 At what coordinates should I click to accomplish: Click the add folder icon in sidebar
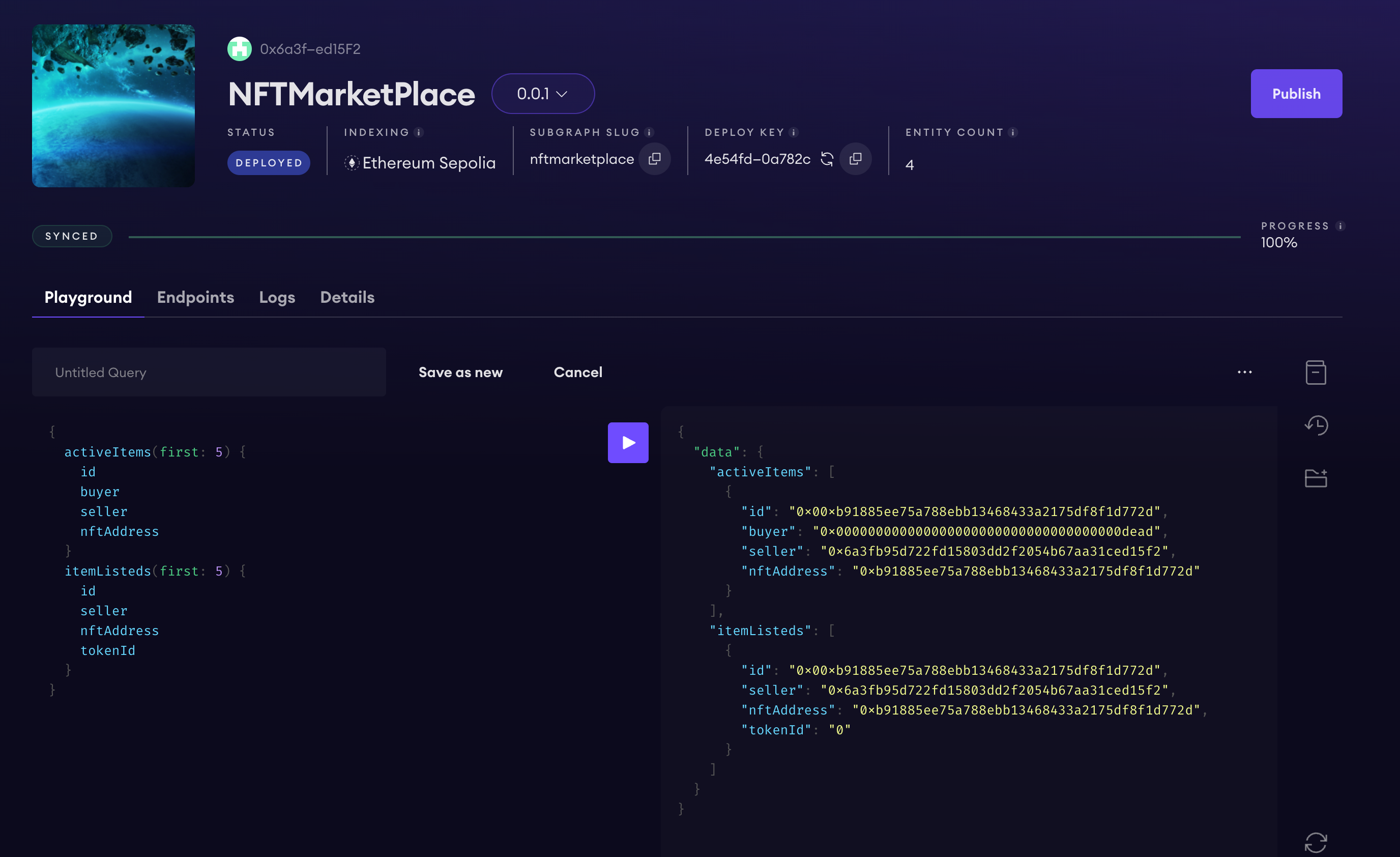tap(1316, 478)
